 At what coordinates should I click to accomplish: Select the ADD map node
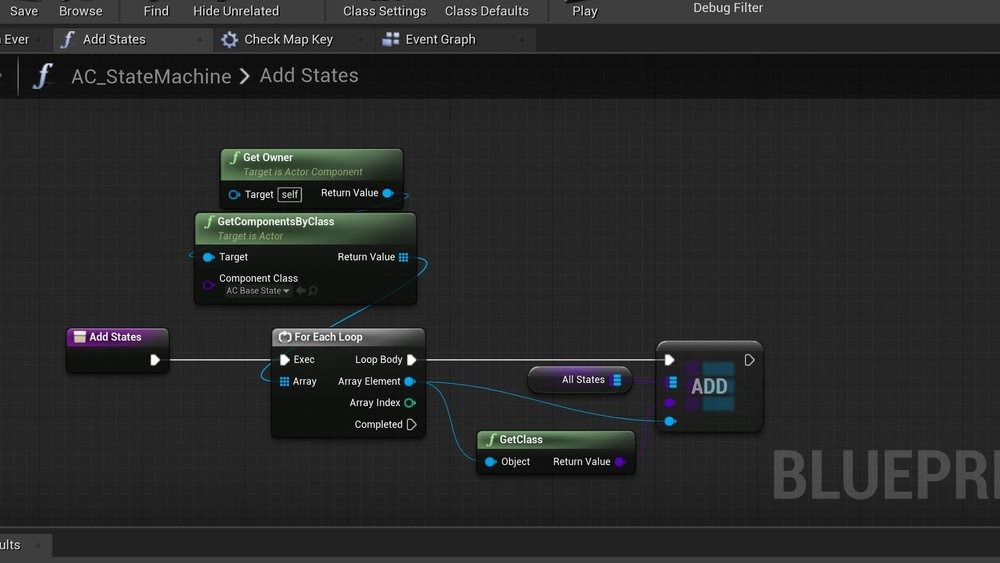(710, 386)
